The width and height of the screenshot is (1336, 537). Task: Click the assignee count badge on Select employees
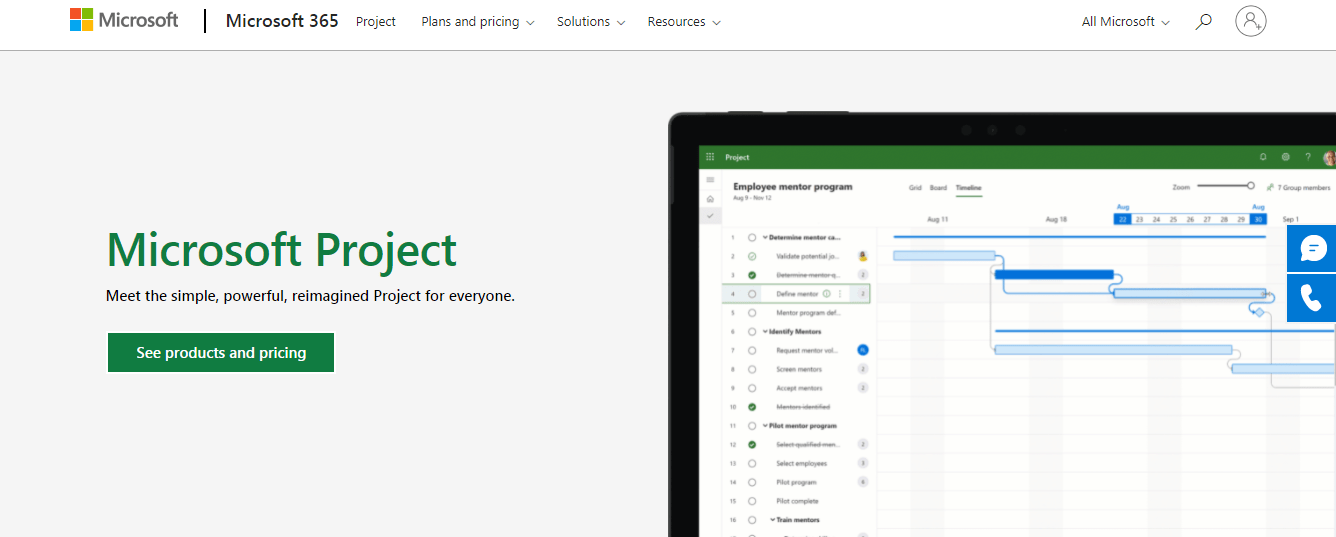863,463
